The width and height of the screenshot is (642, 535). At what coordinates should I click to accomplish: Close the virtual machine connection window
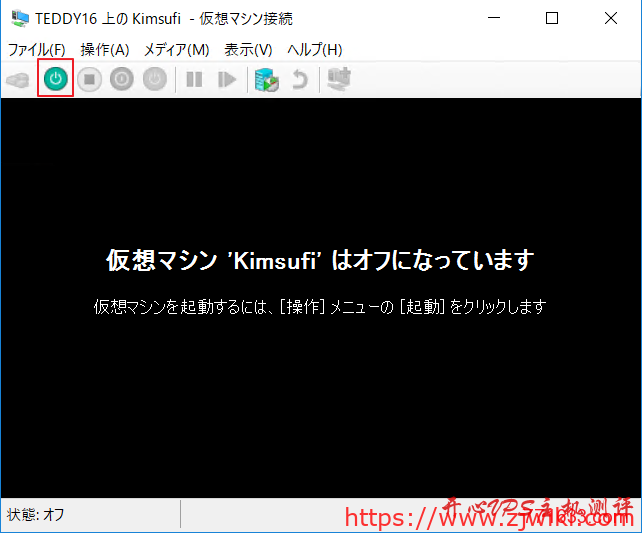pyautogui.click(x=611, y=18)
